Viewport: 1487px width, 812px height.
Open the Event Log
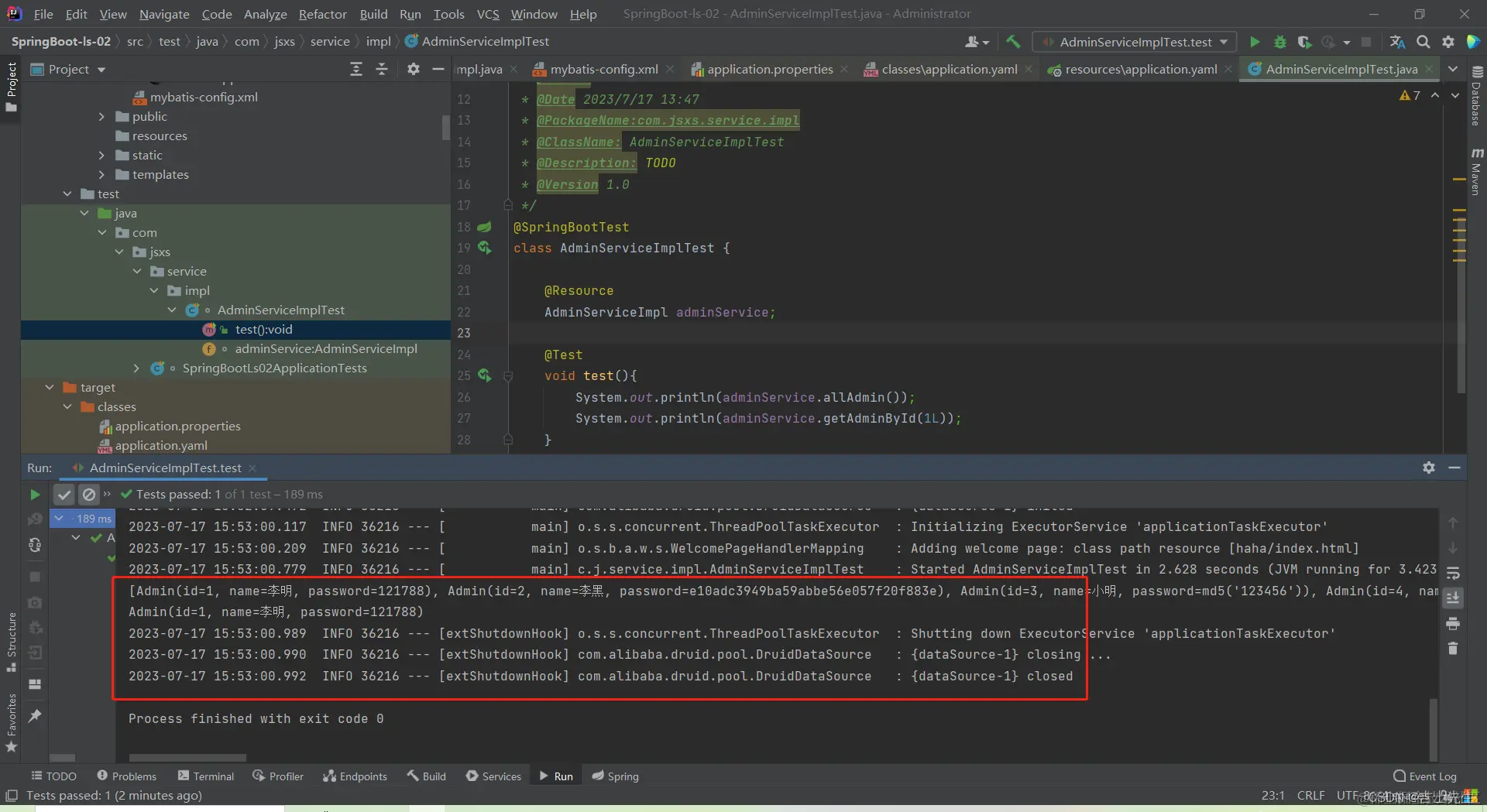click(x=1424, y=776)
